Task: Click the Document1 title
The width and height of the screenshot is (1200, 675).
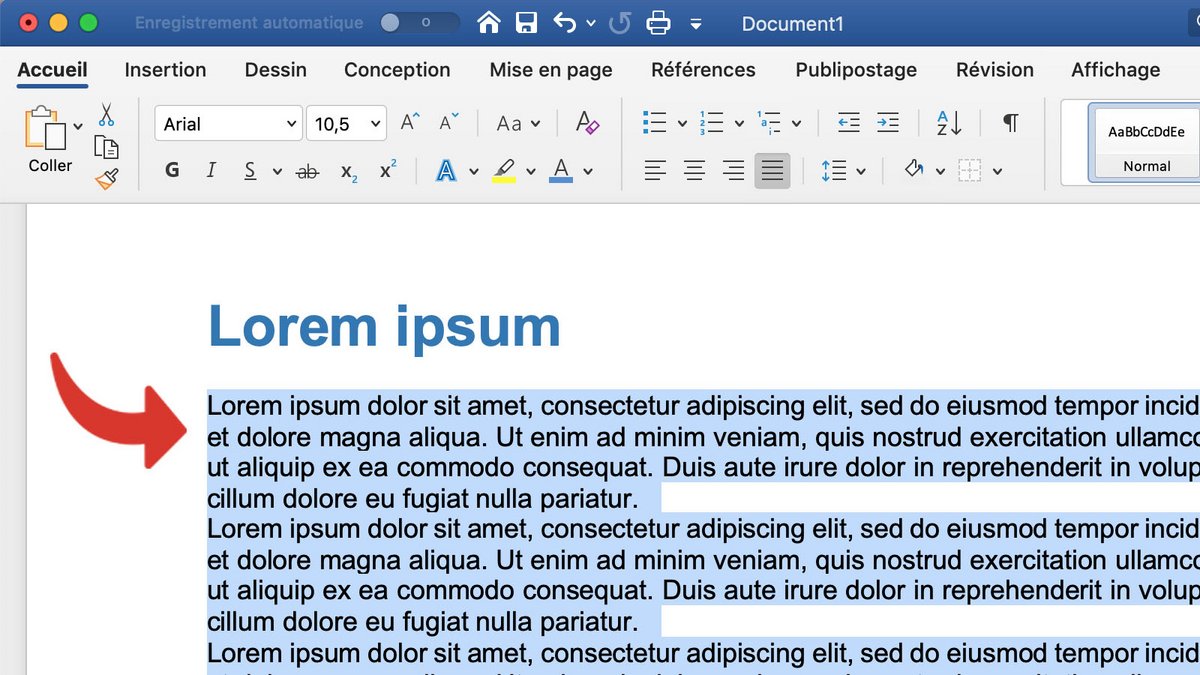Action: [793, 23]
